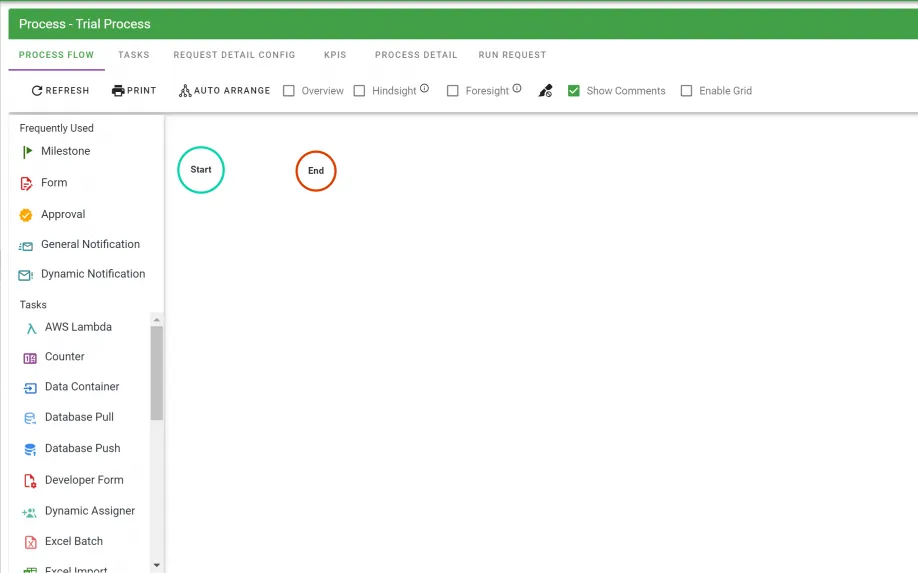Click the paint marker icon in toolbar
Image resolution: width=918 pixels, height=573 pixels.
545,91
